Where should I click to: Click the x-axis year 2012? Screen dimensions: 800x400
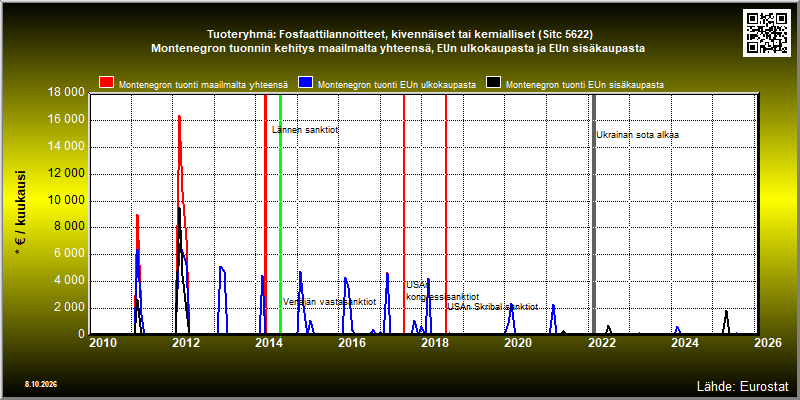[186, 343]
